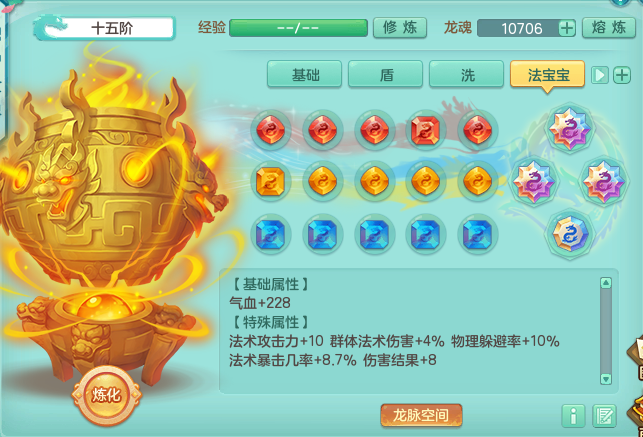Select the first blue gem slot

coord(270,234)
